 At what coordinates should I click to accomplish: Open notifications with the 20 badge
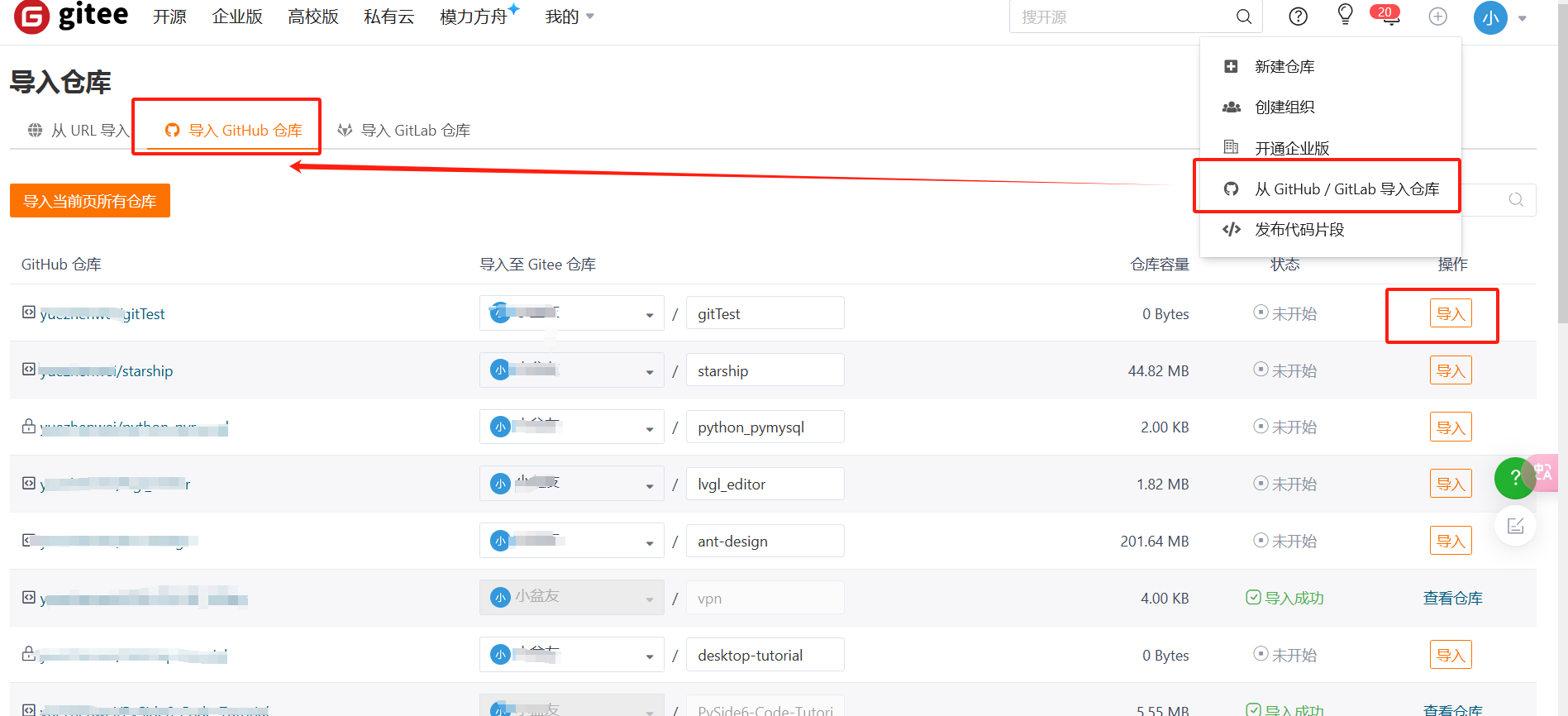(x=1386, y=15)
